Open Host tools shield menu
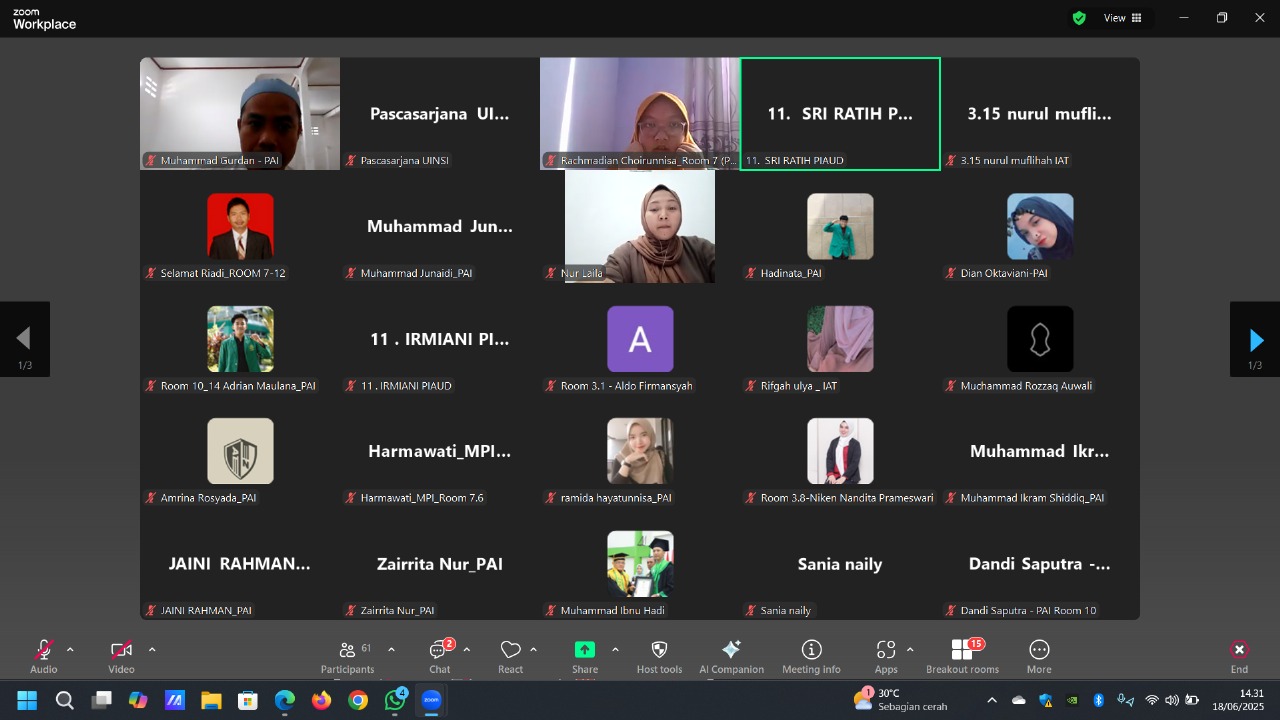Image resolution: width=1280 pixels, height=720 pixels. coord(659,656)
